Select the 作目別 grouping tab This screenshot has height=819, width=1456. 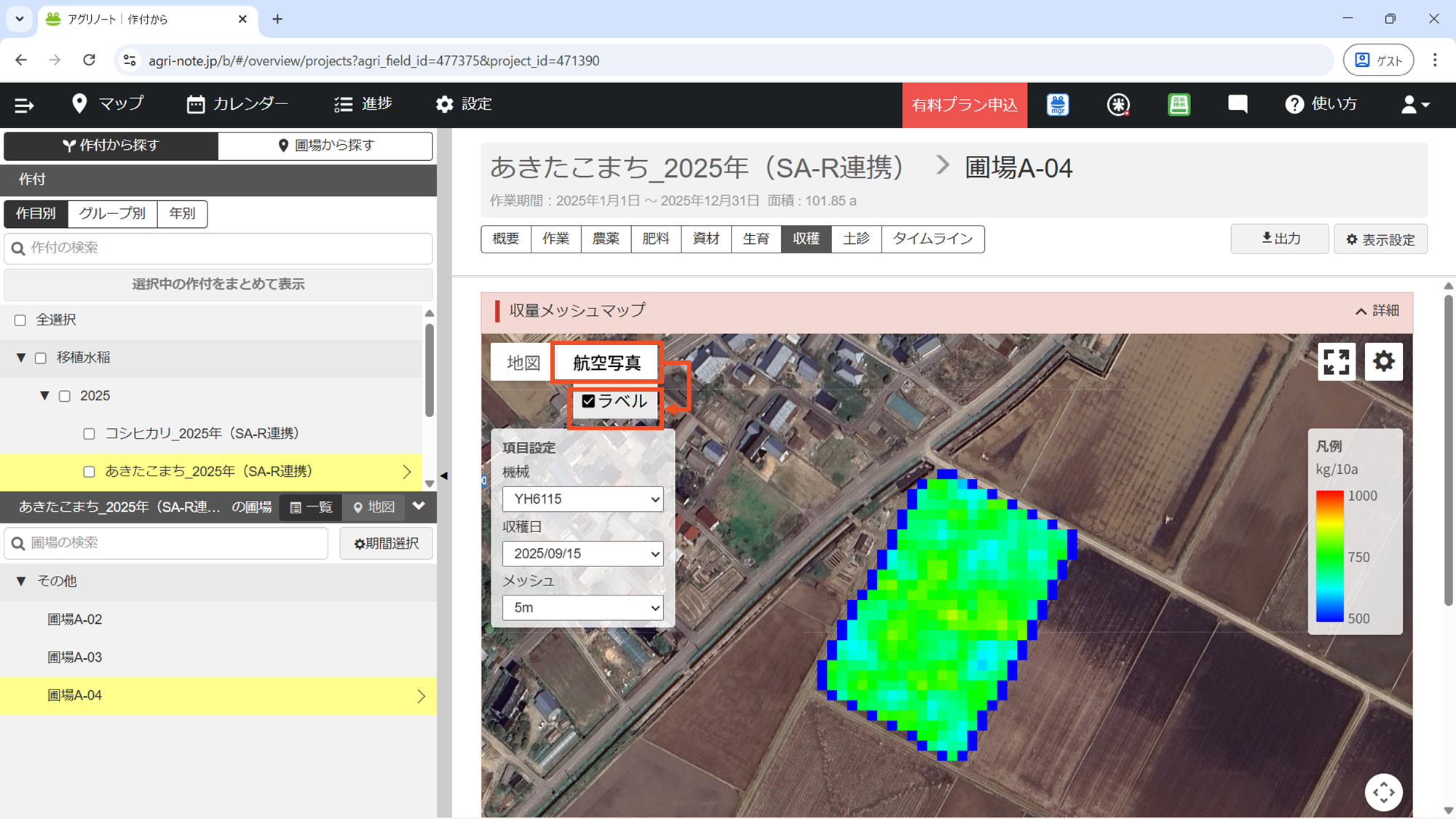pos(36,213)
